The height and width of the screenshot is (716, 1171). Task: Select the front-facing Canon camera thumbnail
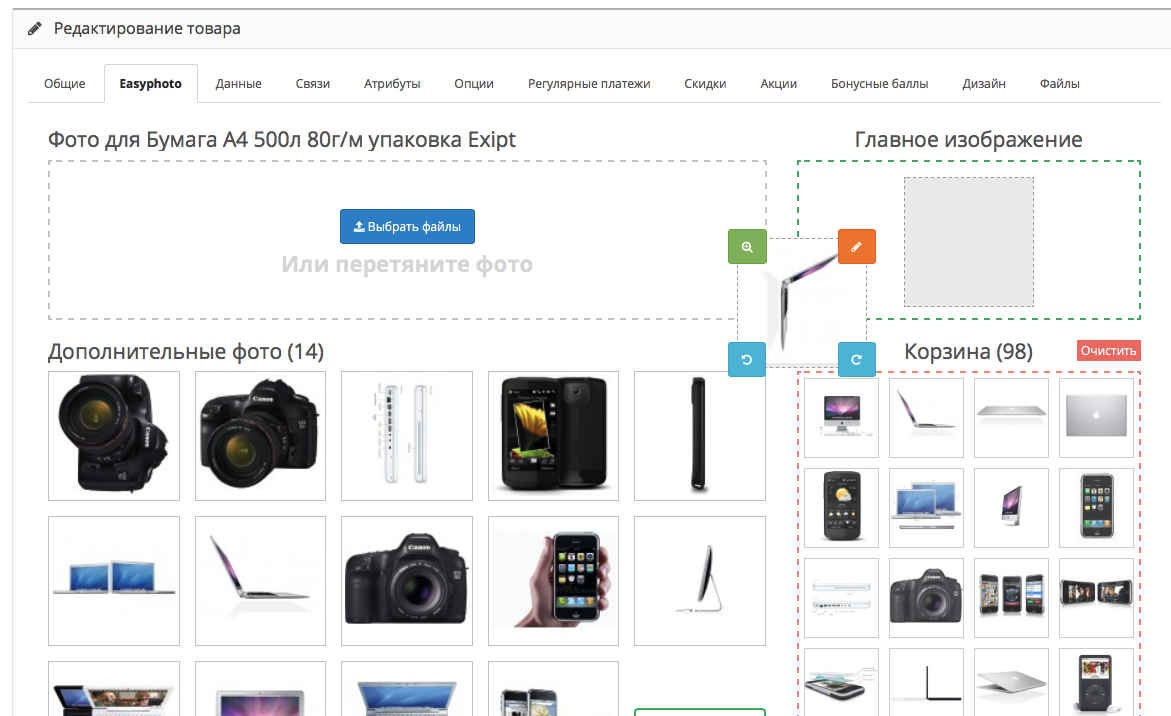(x=406, y=580)
